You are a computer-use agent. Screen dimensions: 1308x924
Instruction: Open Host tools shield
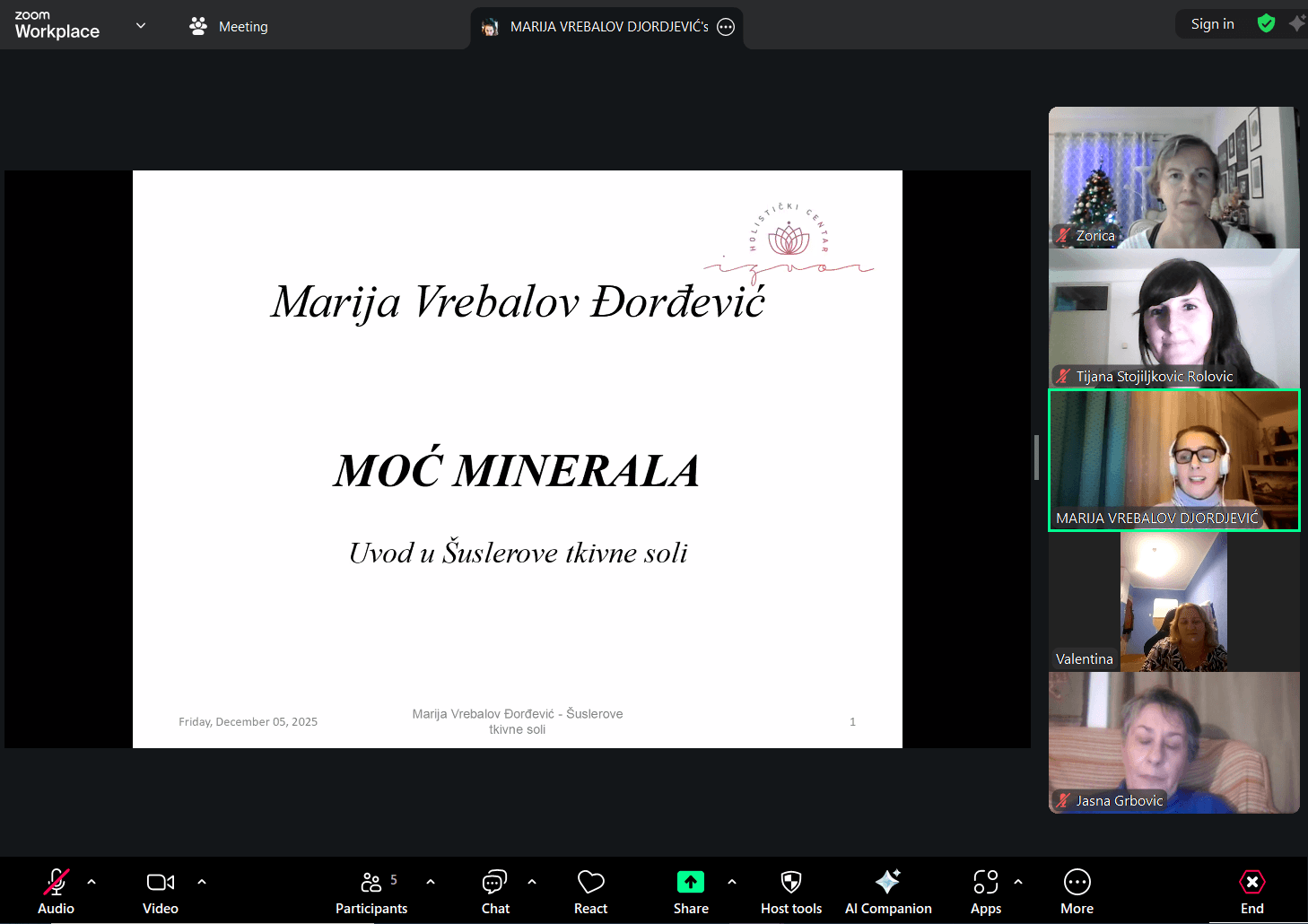click(x=790, y=892)
